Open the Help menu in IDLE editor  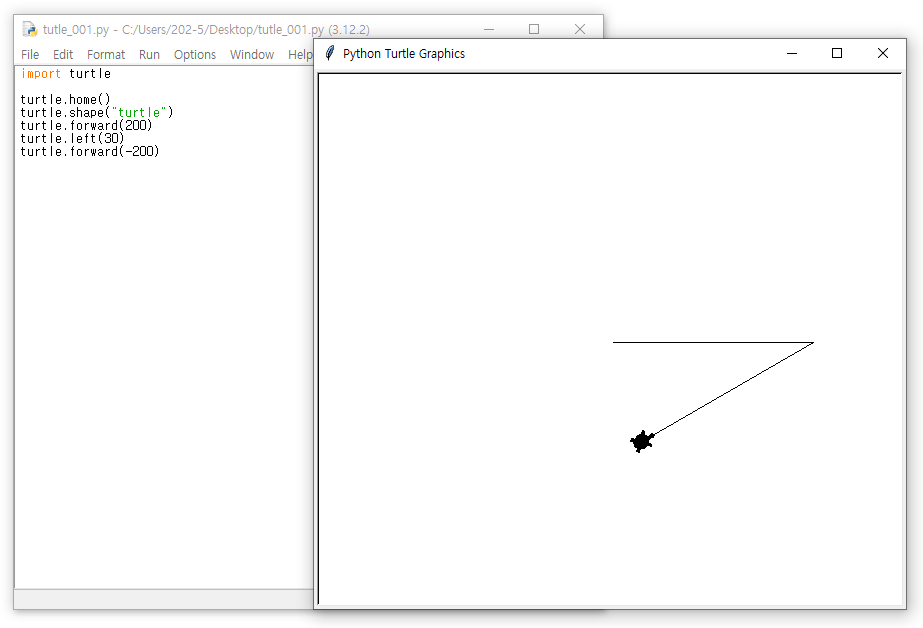tap(300, 55)
